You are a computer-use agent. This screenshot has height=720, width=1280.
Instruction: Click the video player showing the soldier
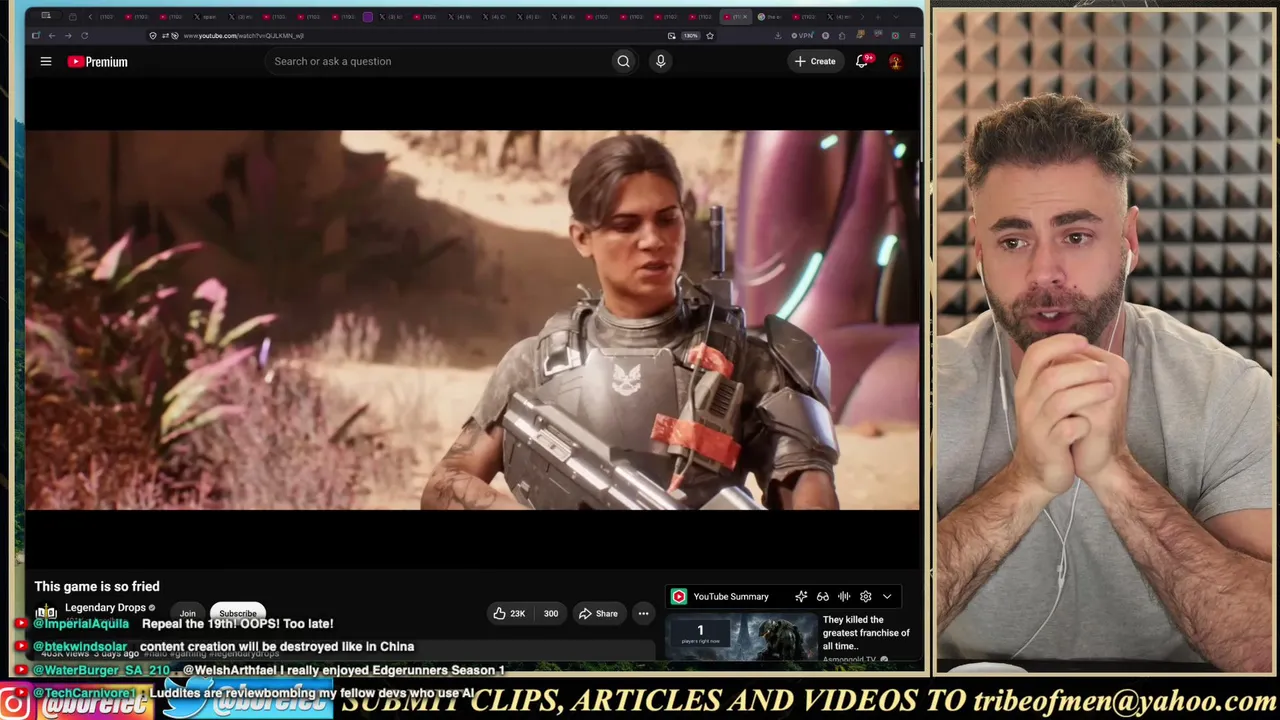tap(472, 320)
